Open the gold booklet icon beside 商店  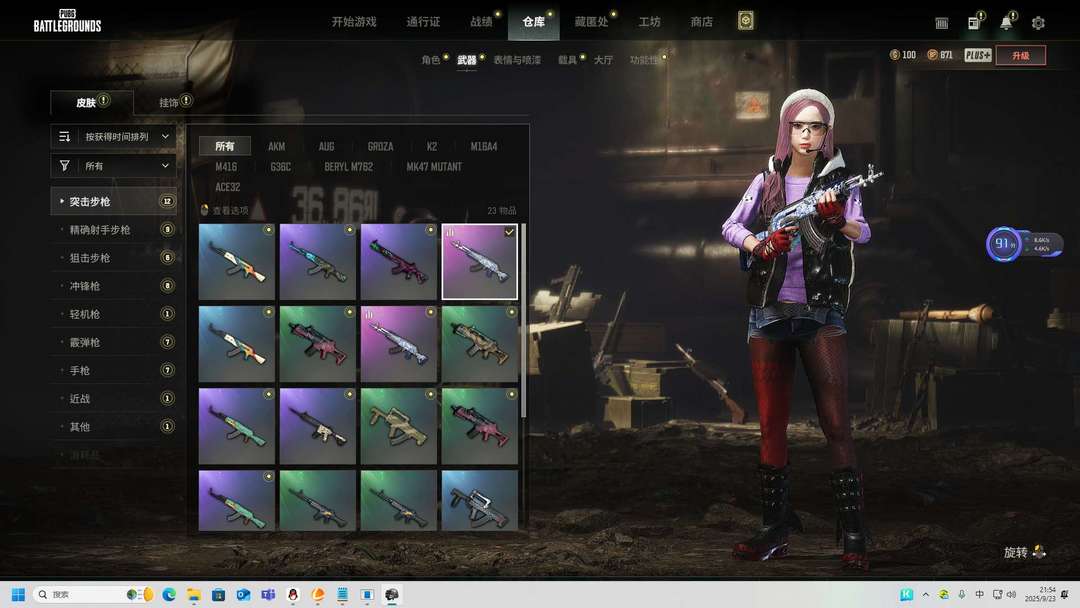point(745,21)
